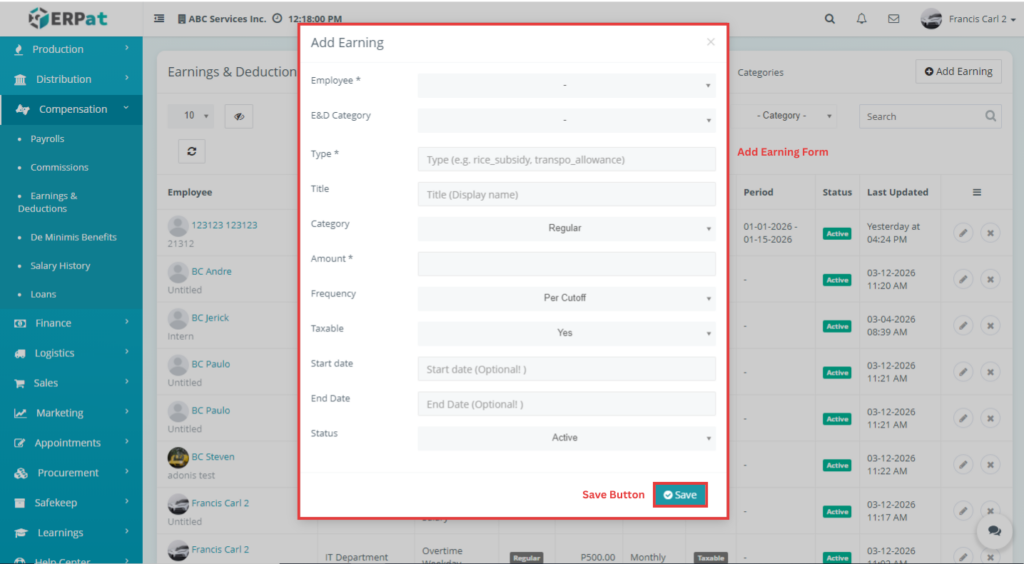1024x564 pixels.
Task: Open the 123123 123123 employee link
Action: tap(224, 225)
